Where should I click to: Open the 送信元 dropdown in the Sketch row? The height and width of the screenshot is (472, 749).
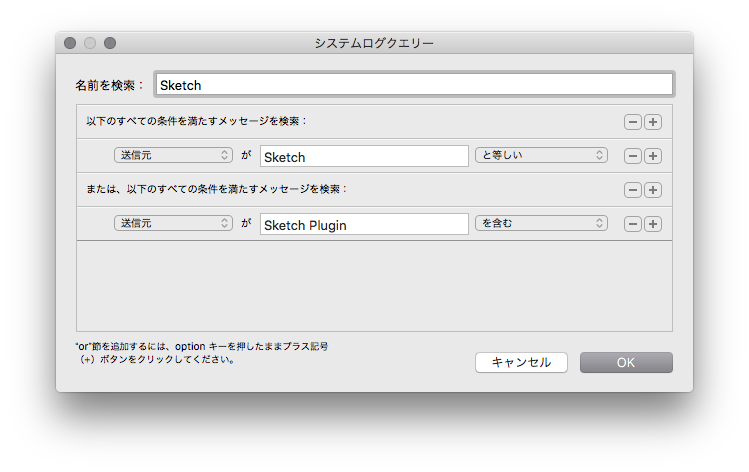click(x=173, y=155)
